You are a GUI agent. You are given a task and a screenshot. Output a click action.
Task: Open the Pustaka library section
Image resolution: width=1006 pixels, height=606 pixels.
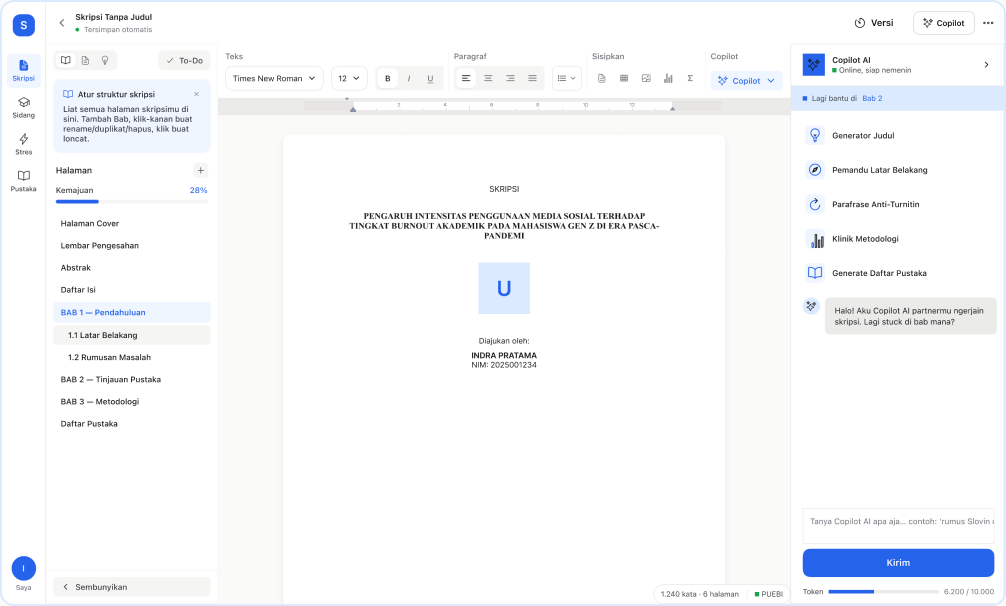(x=24, y=181)
